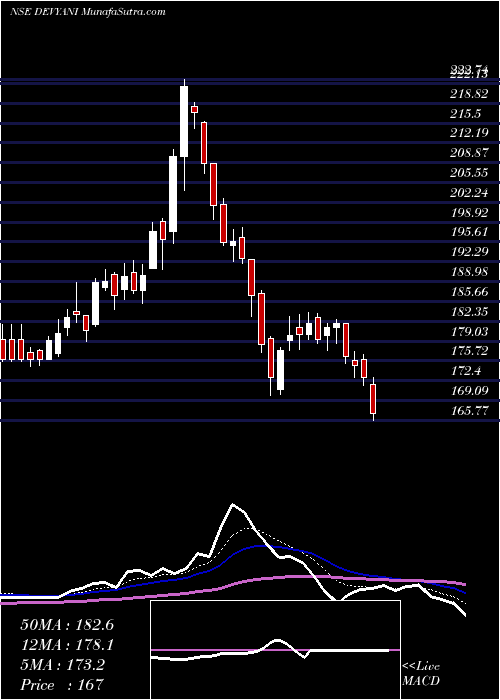Screen dimensions: 500x700
Task: Click the 182.35 price level label
Action: pyautogui.click(x=469, y=311)
